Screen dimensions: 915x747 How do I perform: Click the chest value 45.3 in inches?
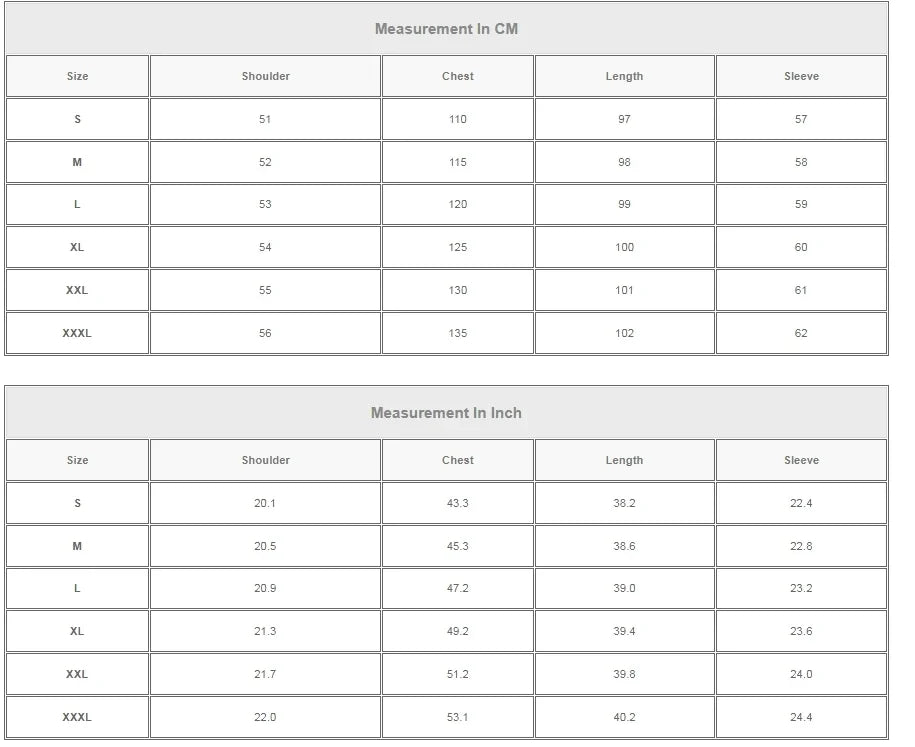458,546
